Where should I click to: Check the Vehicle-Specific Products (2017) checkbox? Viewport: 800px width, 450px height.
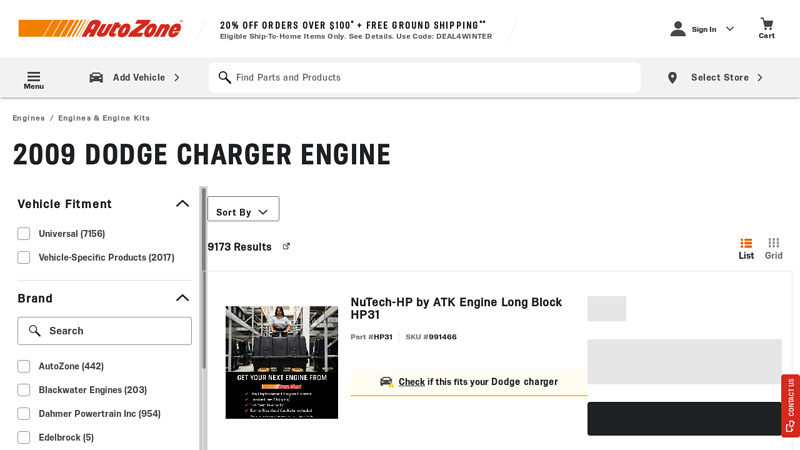pos(23,258)
